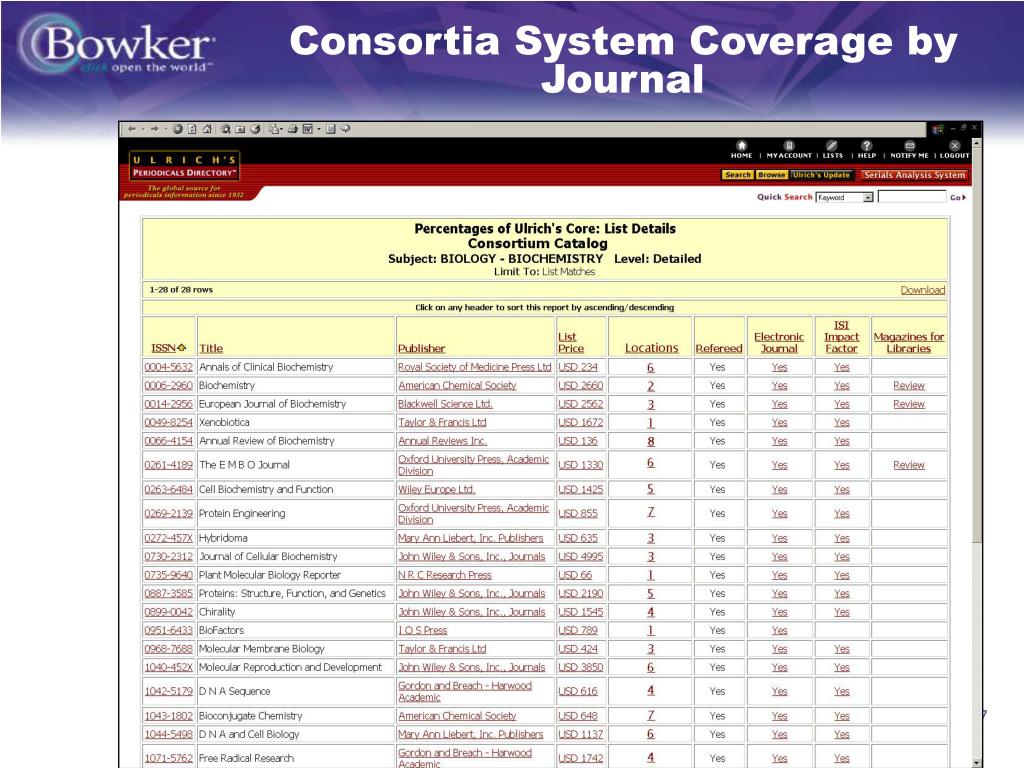
Task: Open the Quick Search Keyword dropdown
Action: pyautogui.click(x=844, y=197)
